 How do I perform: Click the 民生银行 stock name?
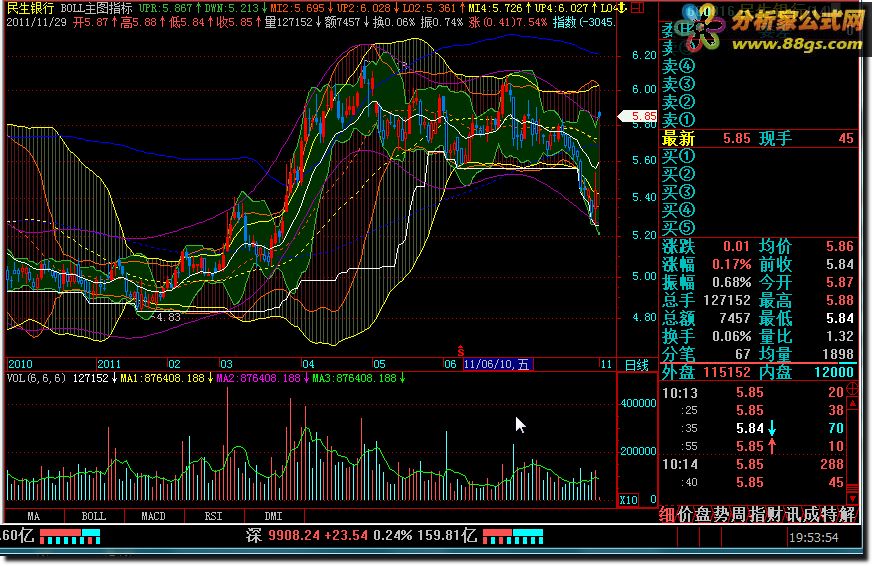[30, 8]
